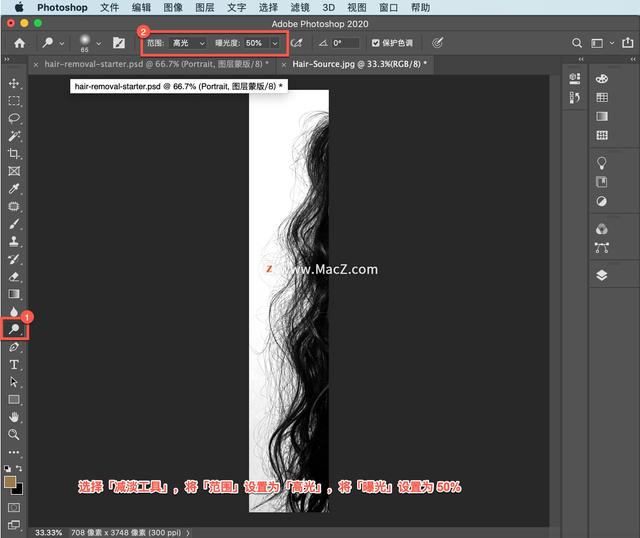Open the Properties panel icon
The height and width of the screenshot is (538, 640).
575,78
